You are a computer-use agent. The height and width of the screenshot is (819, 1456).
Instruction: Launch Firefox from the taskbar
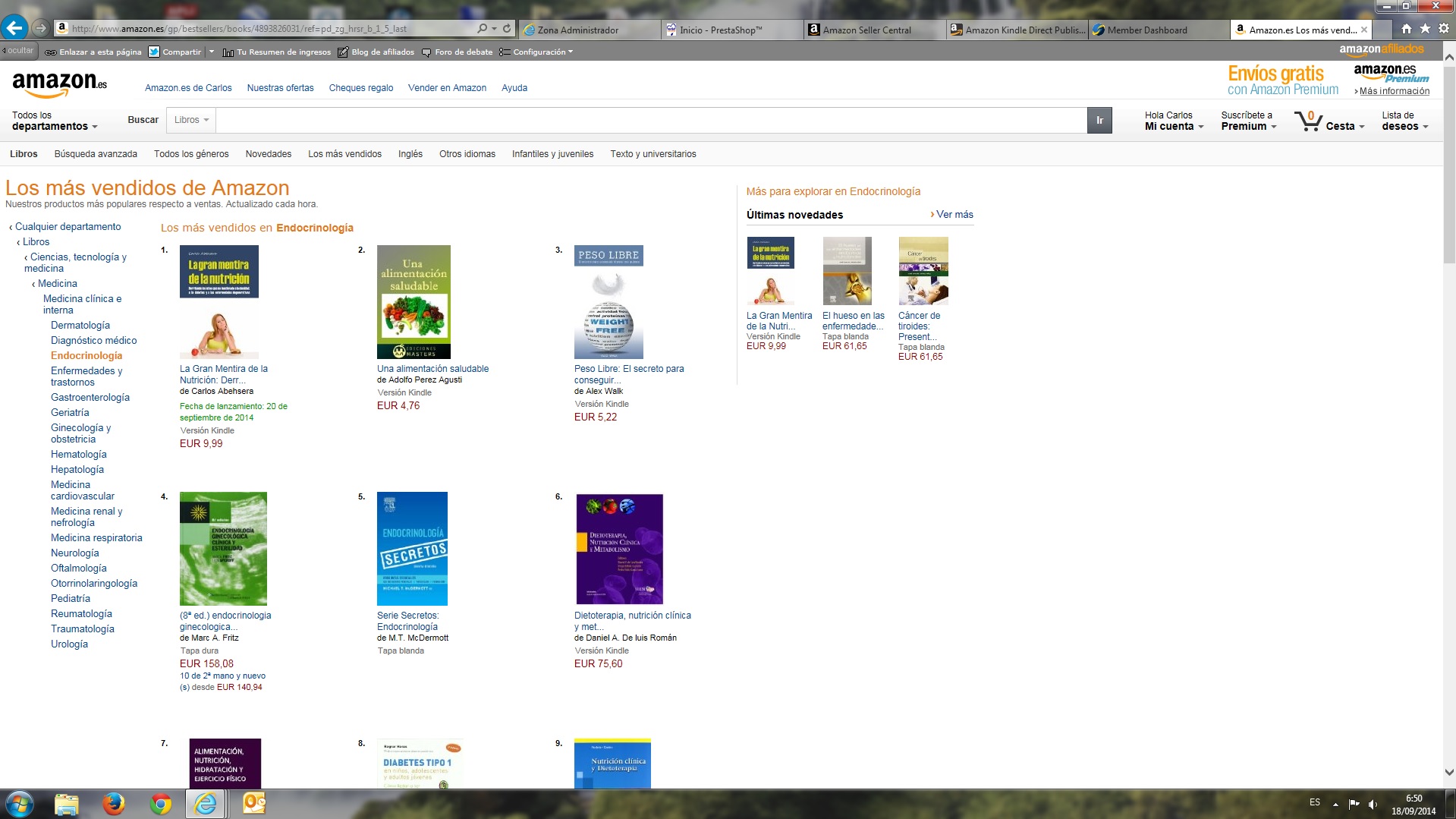[114, 804]
